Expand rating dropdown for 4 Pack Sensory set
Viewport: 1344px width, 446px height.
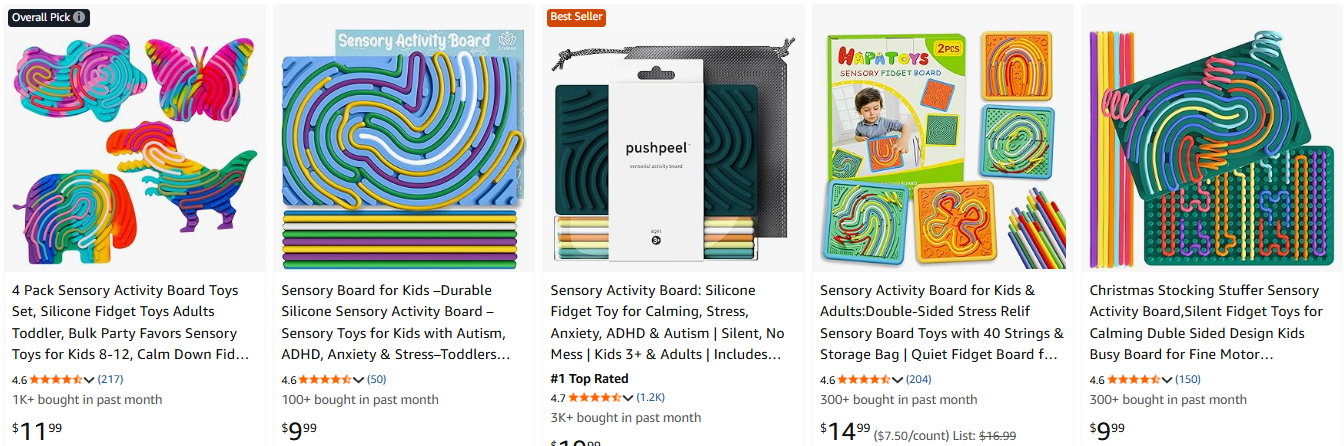tap(90, 380)
